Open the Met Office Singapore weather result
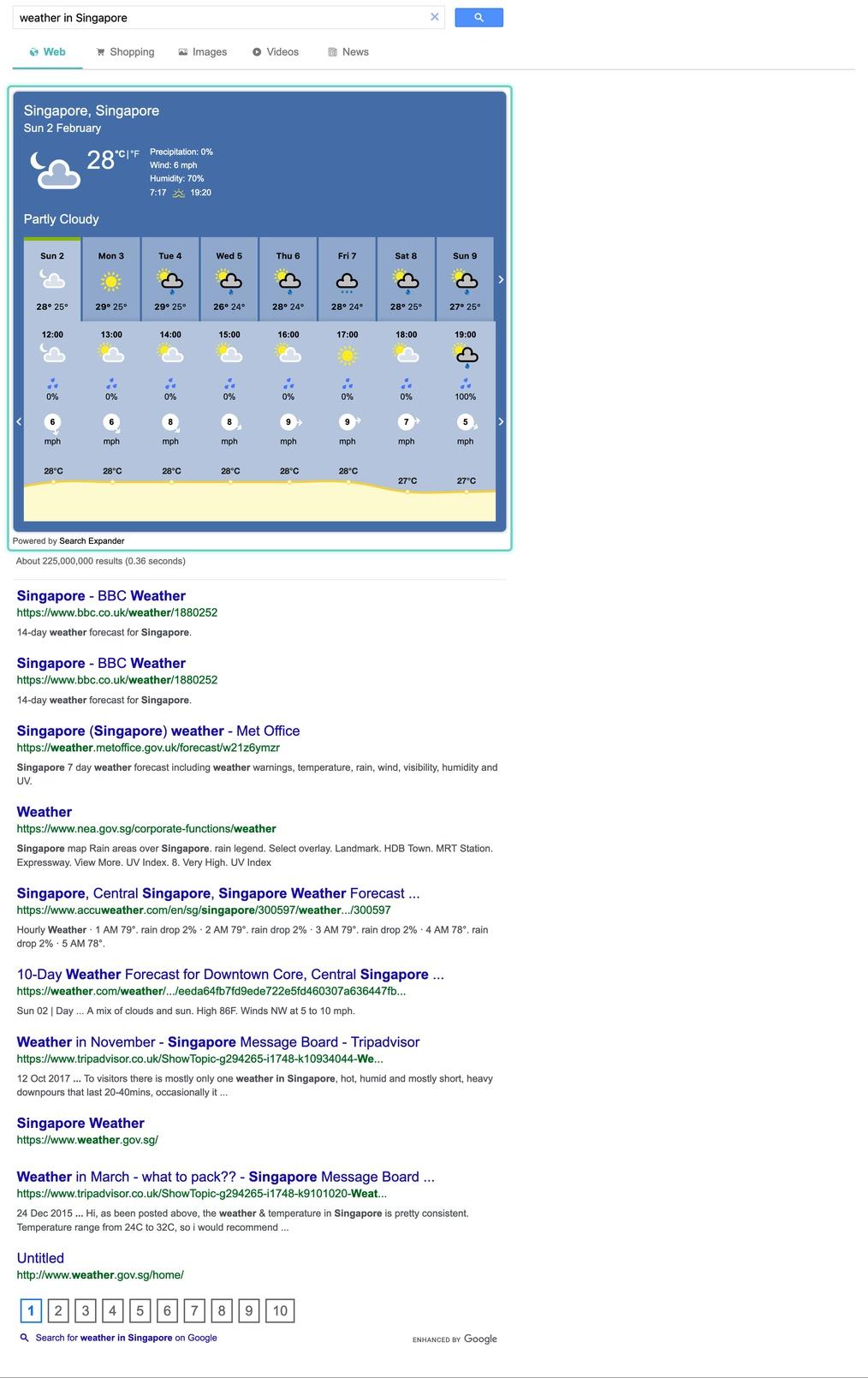The image size is (868, 1378). click(158, 731)
